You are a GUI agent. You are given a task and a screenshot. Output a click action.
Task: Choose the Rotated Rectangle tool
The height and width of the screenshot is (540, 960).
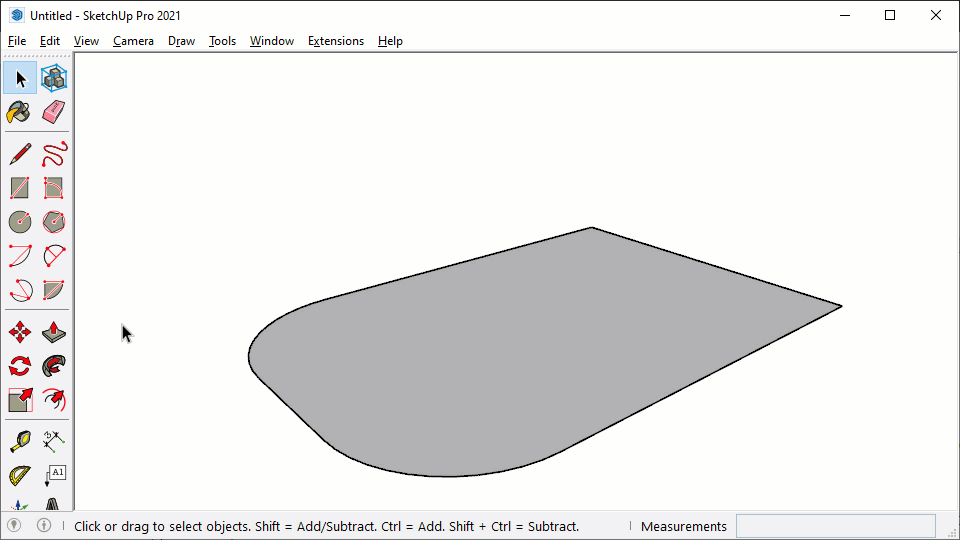pos(54,188)
